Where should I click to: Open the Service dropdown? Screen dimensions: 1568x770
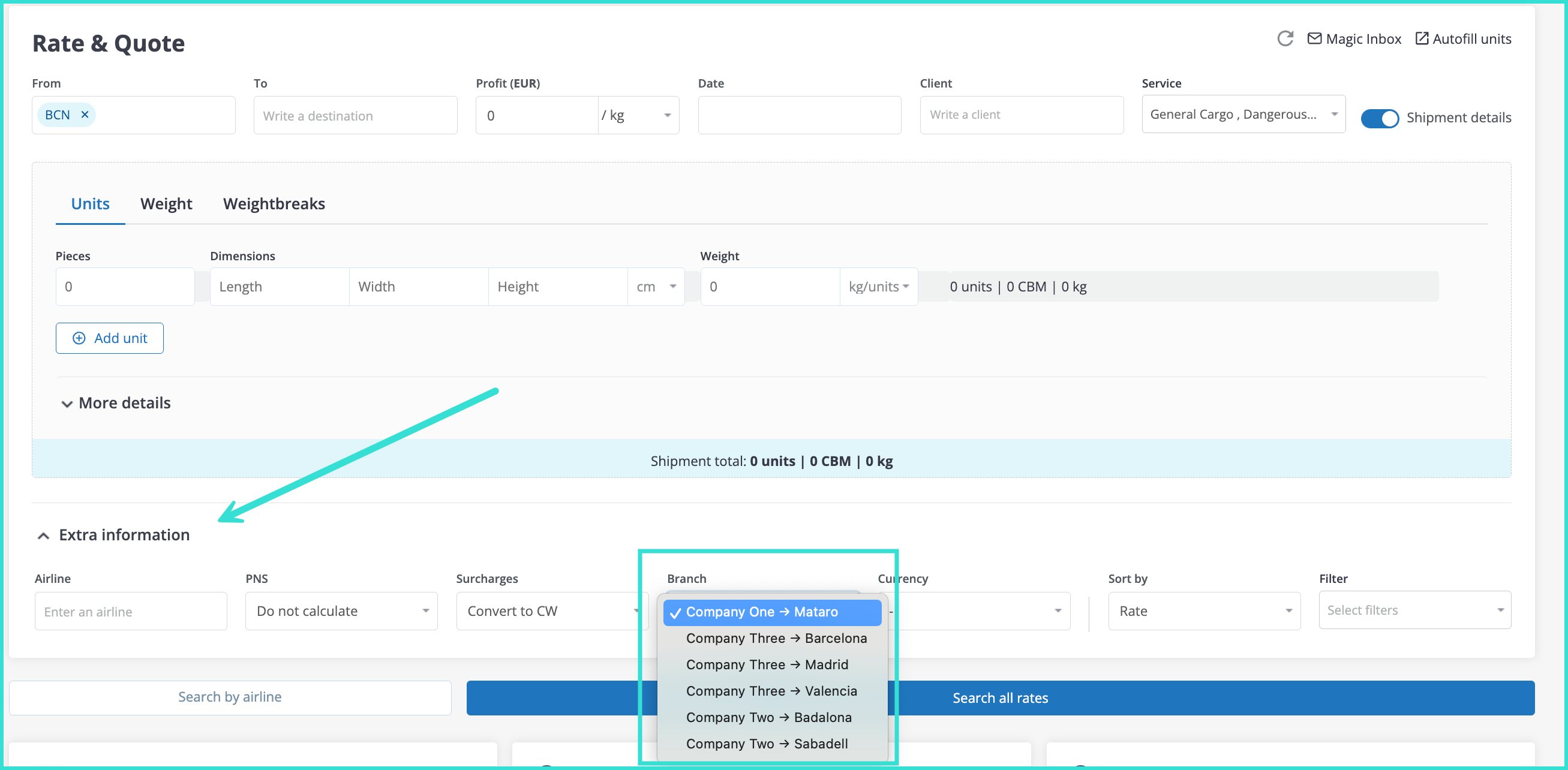1242,115
